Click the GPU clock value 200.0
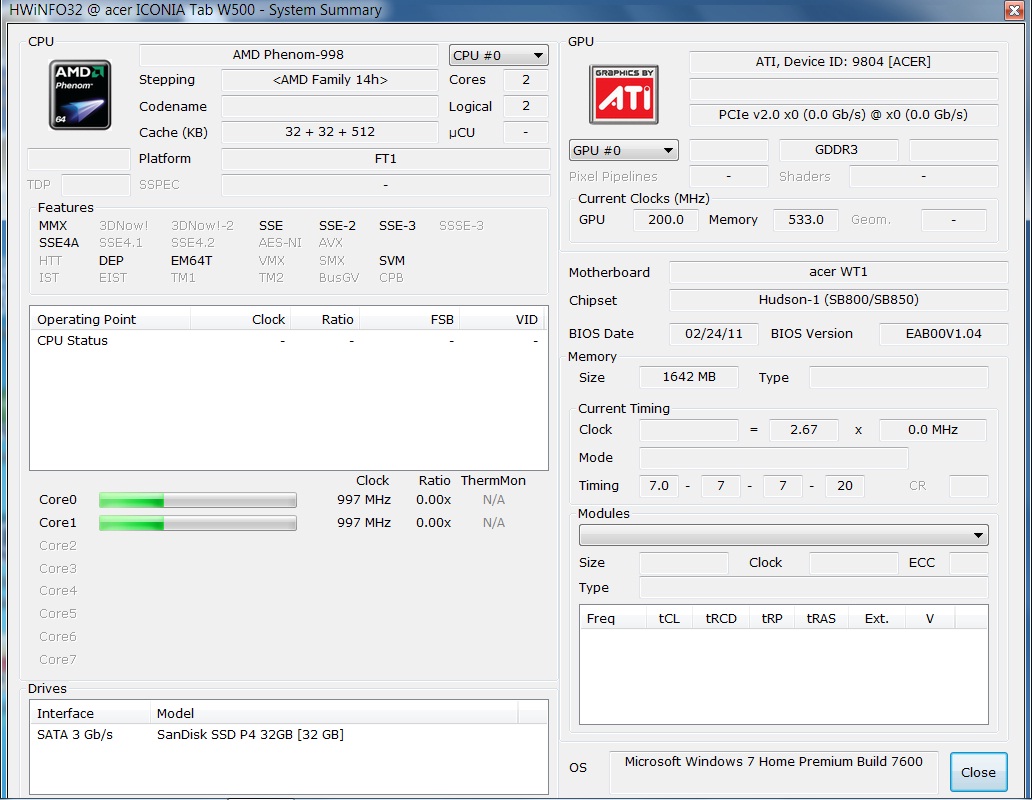1032x800 pixels. tap(665, 220)
